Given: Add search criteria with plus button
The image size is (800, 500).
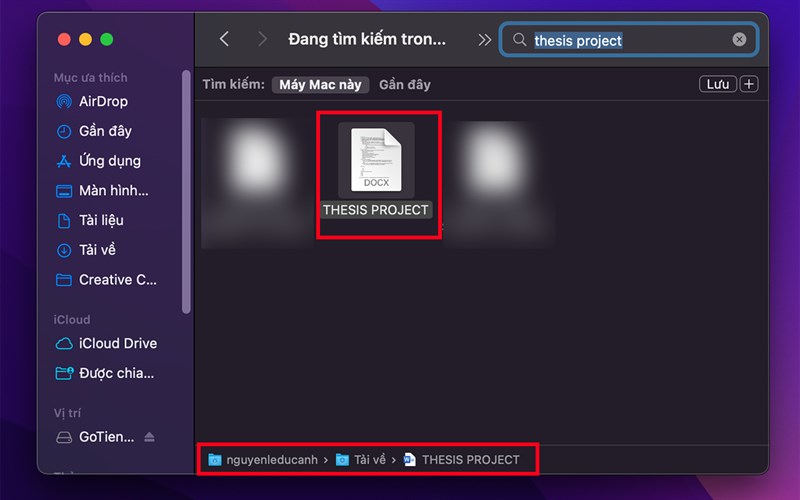Looking at the screenshot, I should click(x=749, y=84).
